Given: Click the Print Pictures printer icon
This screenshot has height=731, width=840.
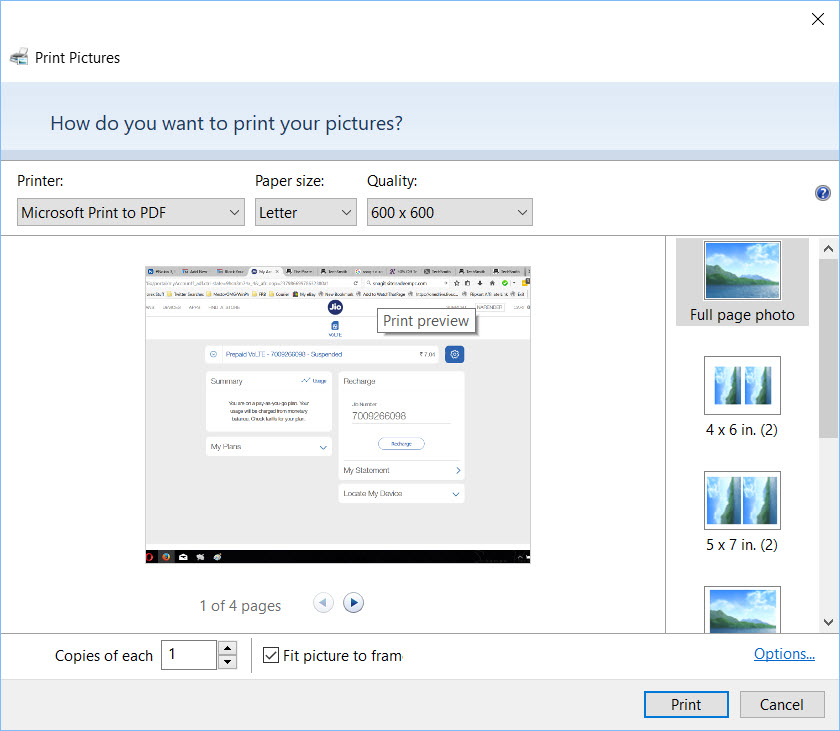Looking at the screenshot, I should click(x=19, y=57).
